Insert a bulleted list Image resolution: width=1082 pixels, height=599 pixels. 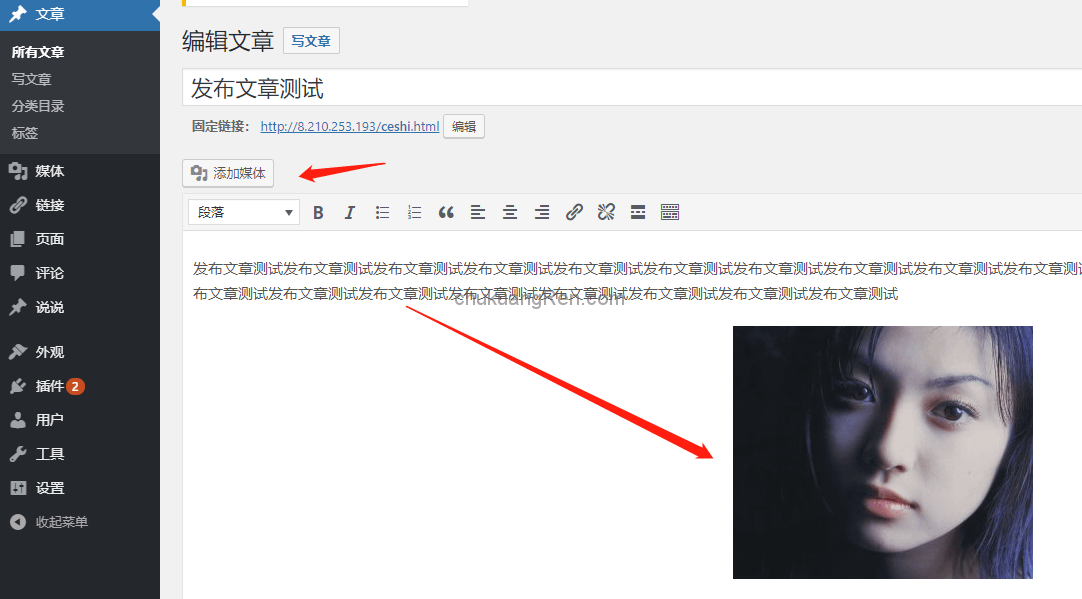click(382, 212)
